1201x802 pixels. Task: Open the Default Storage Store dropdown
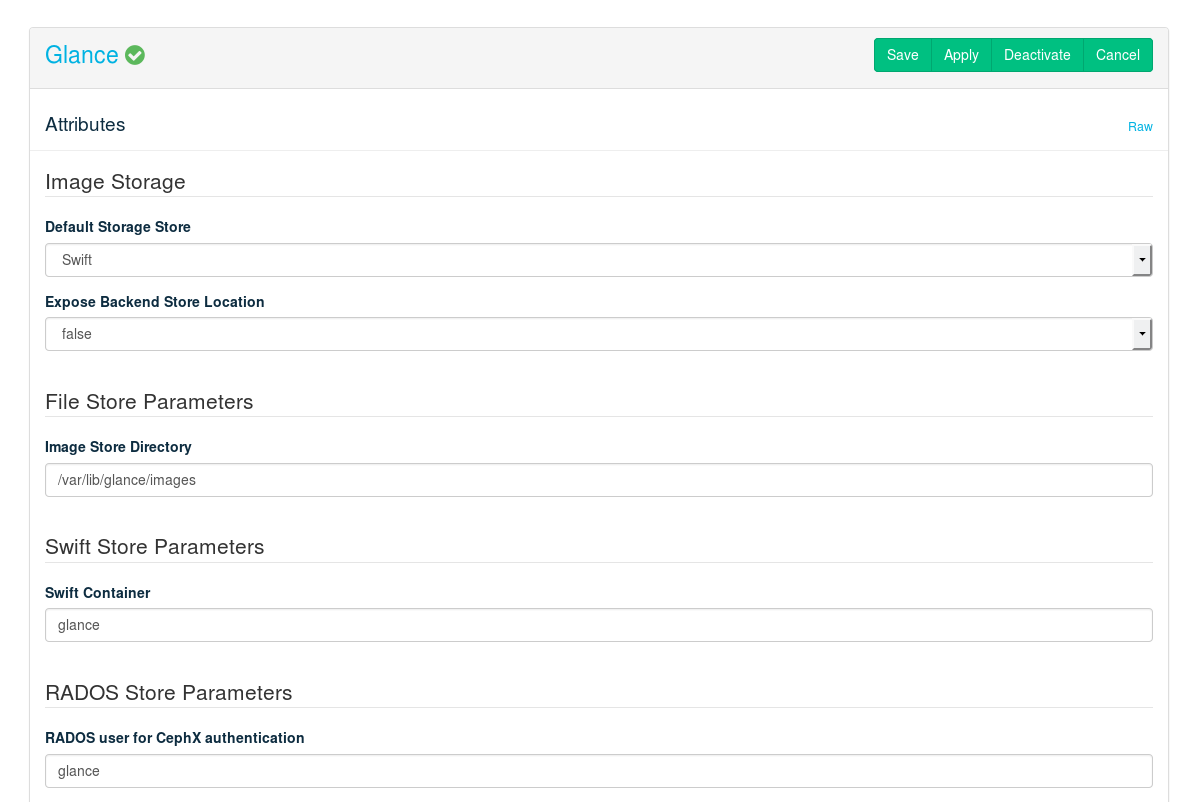pos(598,260)
